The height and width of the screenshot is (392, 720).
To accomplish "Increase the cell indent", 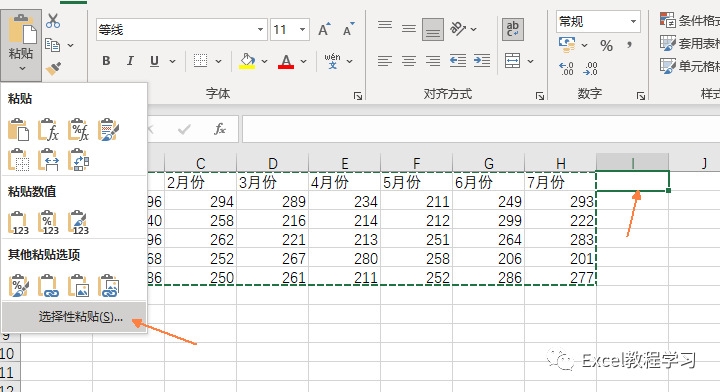I will coord(482,61).
